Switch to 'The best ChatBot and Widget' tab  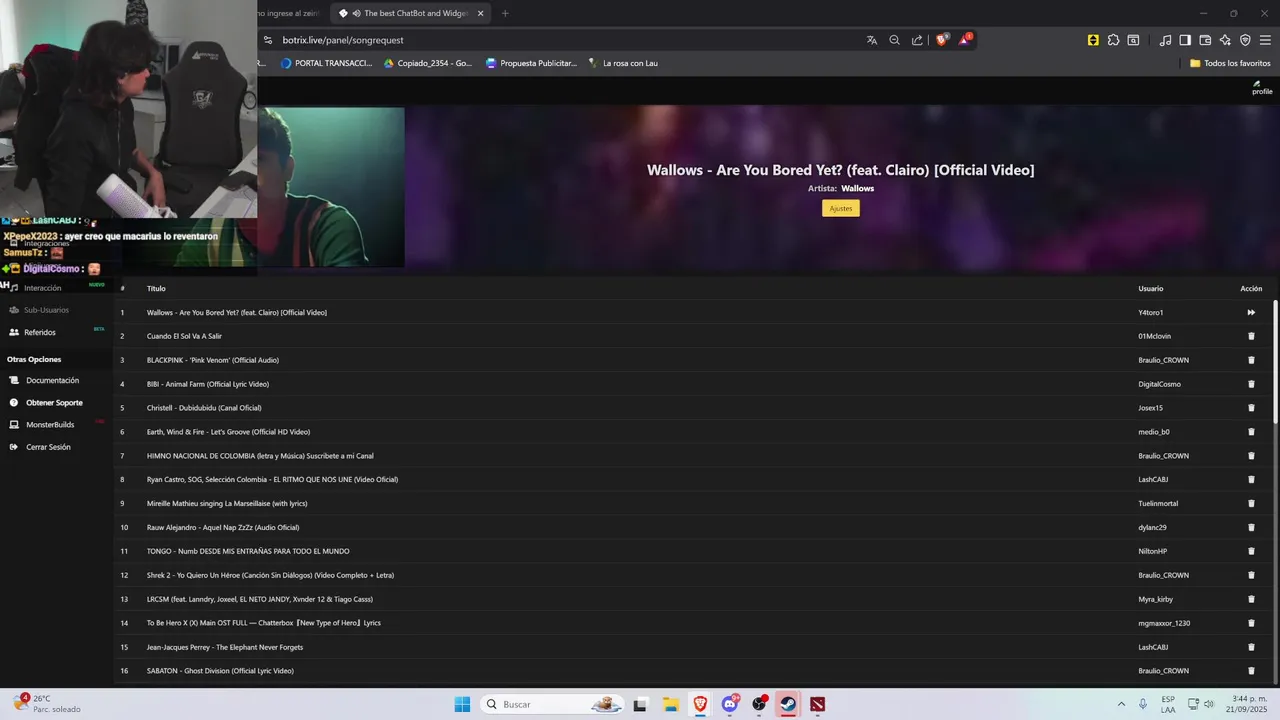(410, 13)
